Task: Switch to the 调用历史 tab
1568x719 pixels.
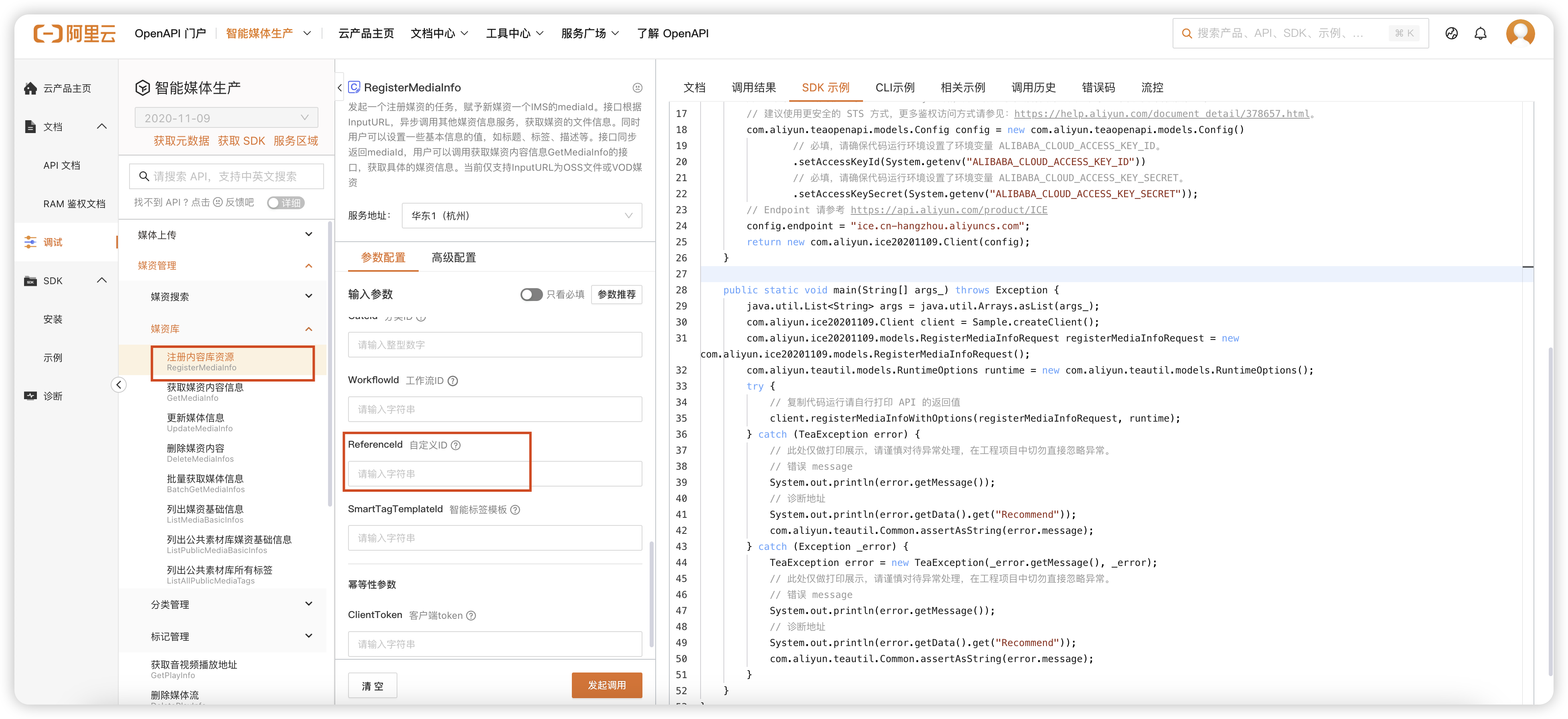Action: (x=1033, y=88)
